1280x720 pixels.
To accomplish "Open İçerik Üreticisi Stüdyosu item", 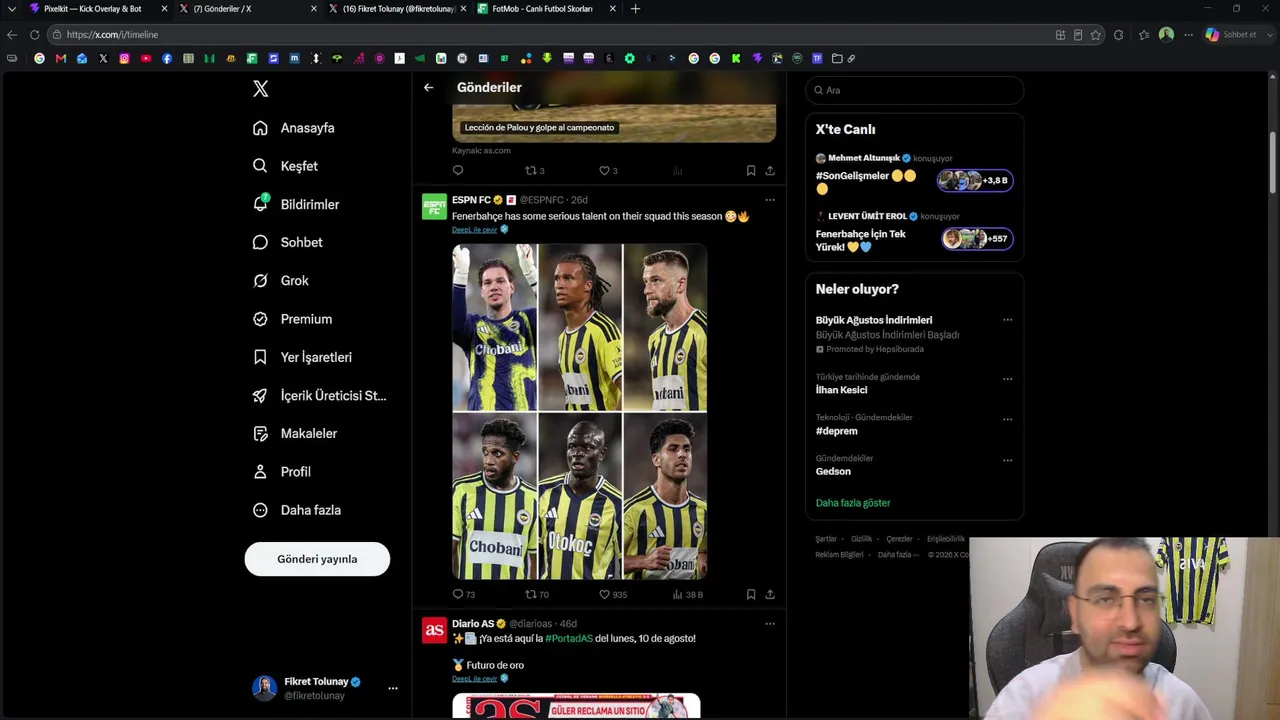I will [319, 395].
